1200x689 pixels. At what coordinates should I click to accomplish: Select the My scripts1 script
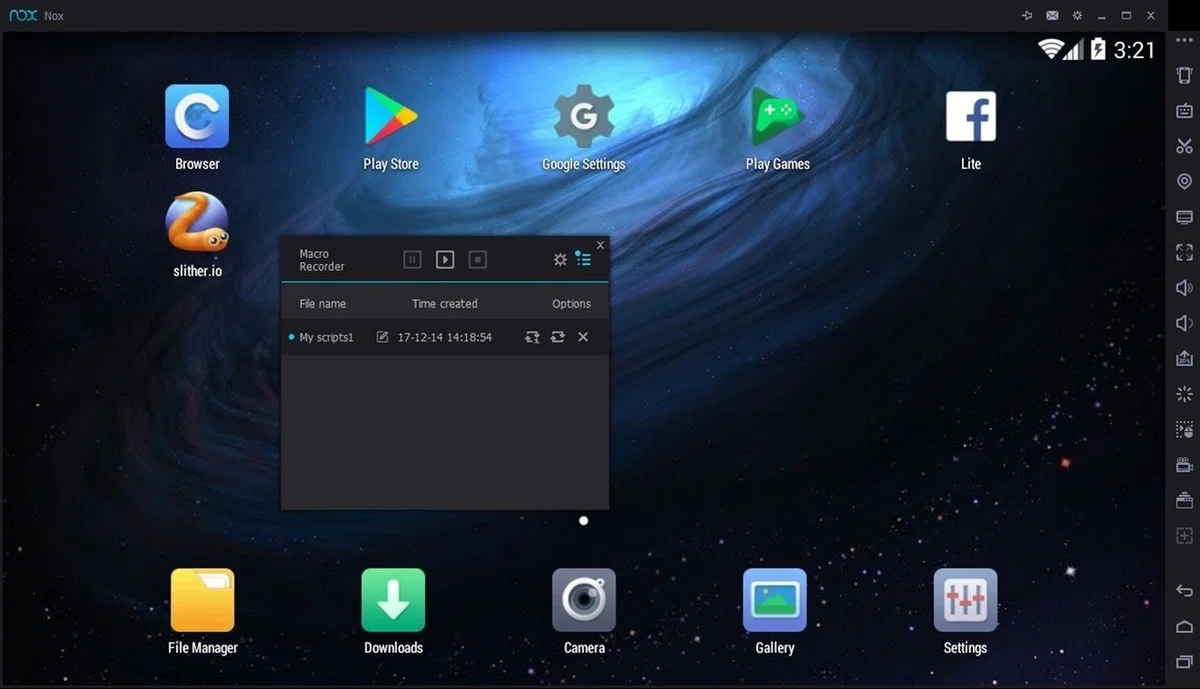pyautogui.click(x=326, y=338)
